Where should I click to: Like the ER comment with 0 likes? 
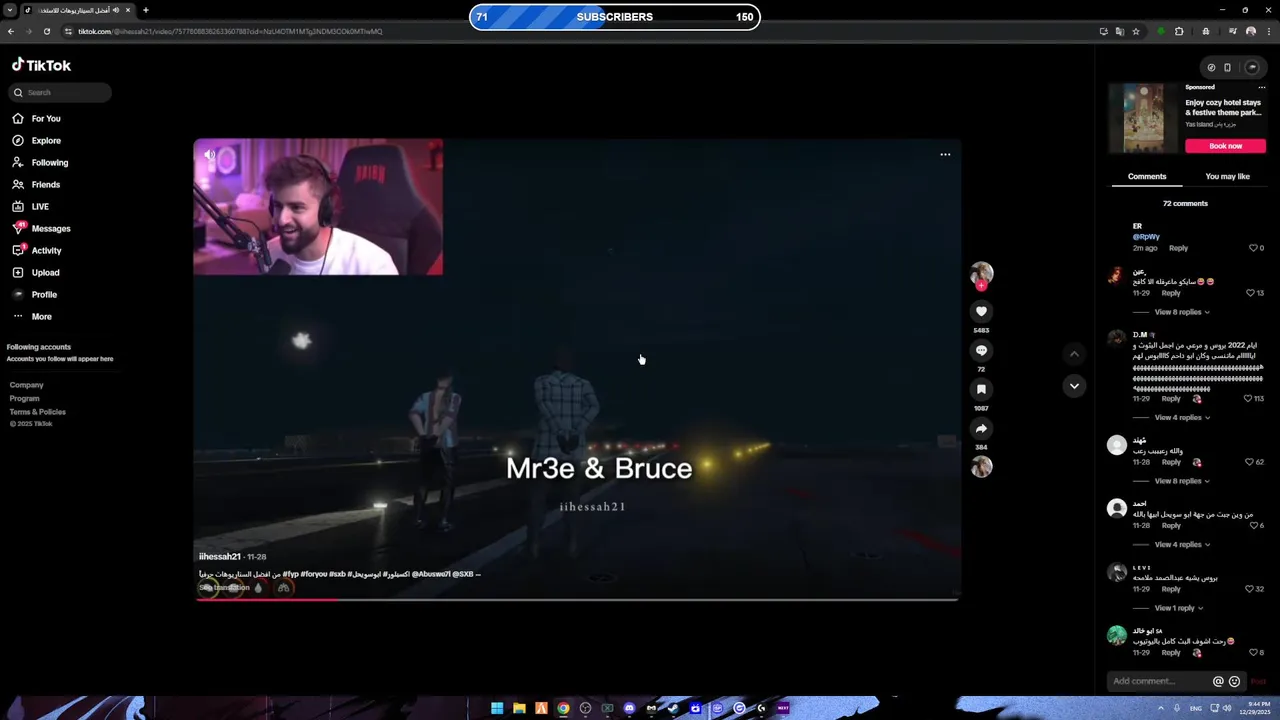click(1253, 248)
